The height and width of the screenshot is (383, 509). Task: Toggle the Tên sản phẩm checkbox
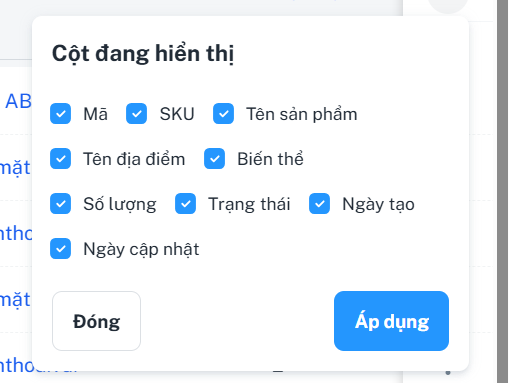pos(223,114)
